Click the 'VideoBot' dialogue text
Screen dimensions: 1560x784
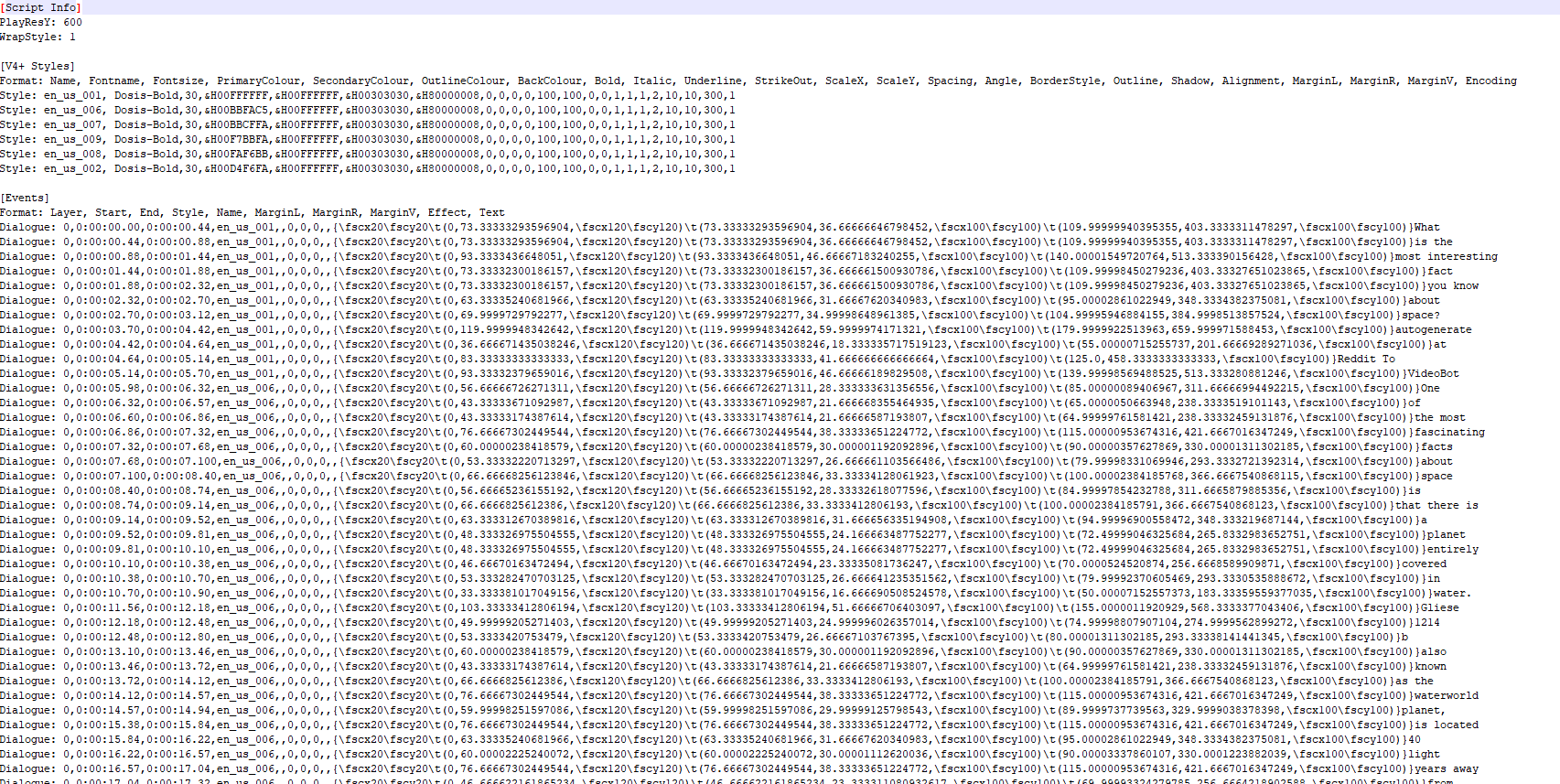[x=1433, y=373]
